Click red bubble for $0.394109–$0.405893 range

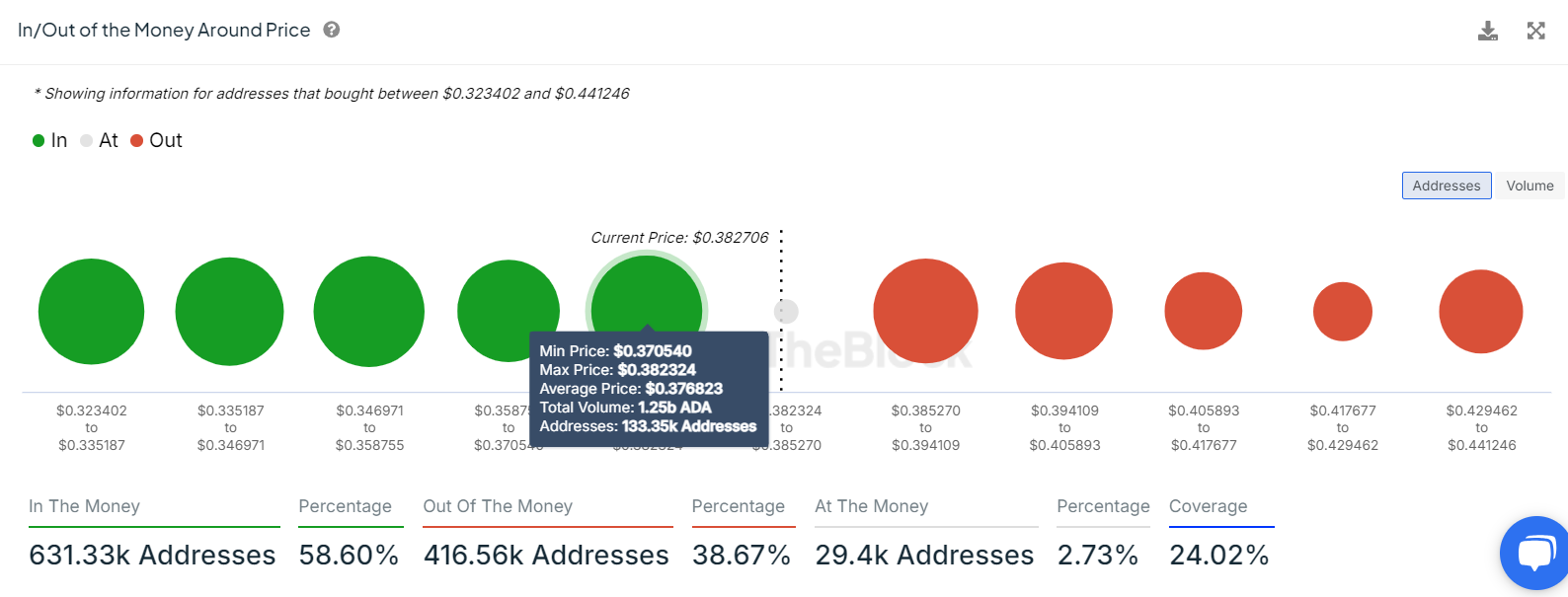click(1064, 311)
